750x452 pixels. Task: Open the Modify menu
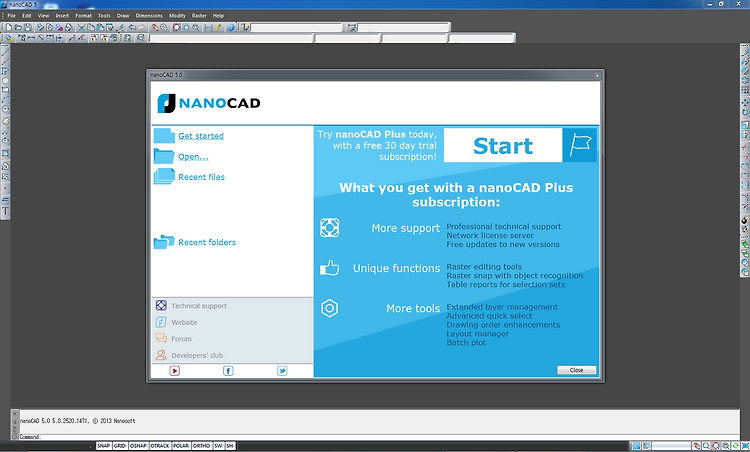point(177,16)
